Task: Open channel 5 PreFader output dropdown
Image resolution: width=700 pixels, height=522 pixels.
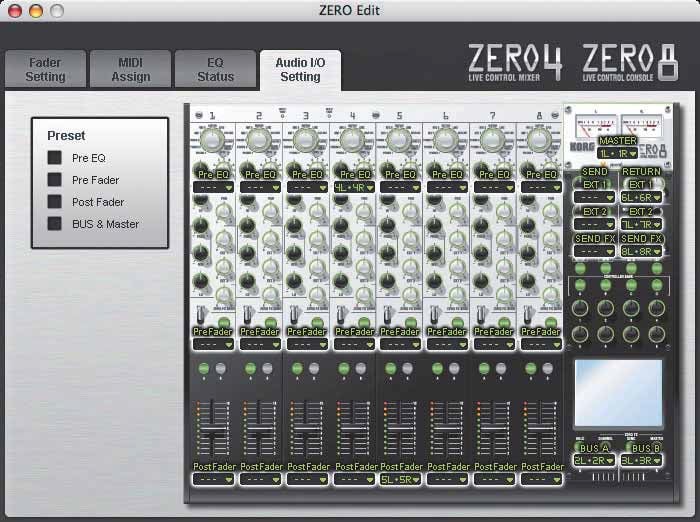Action: tap(400, 344)
